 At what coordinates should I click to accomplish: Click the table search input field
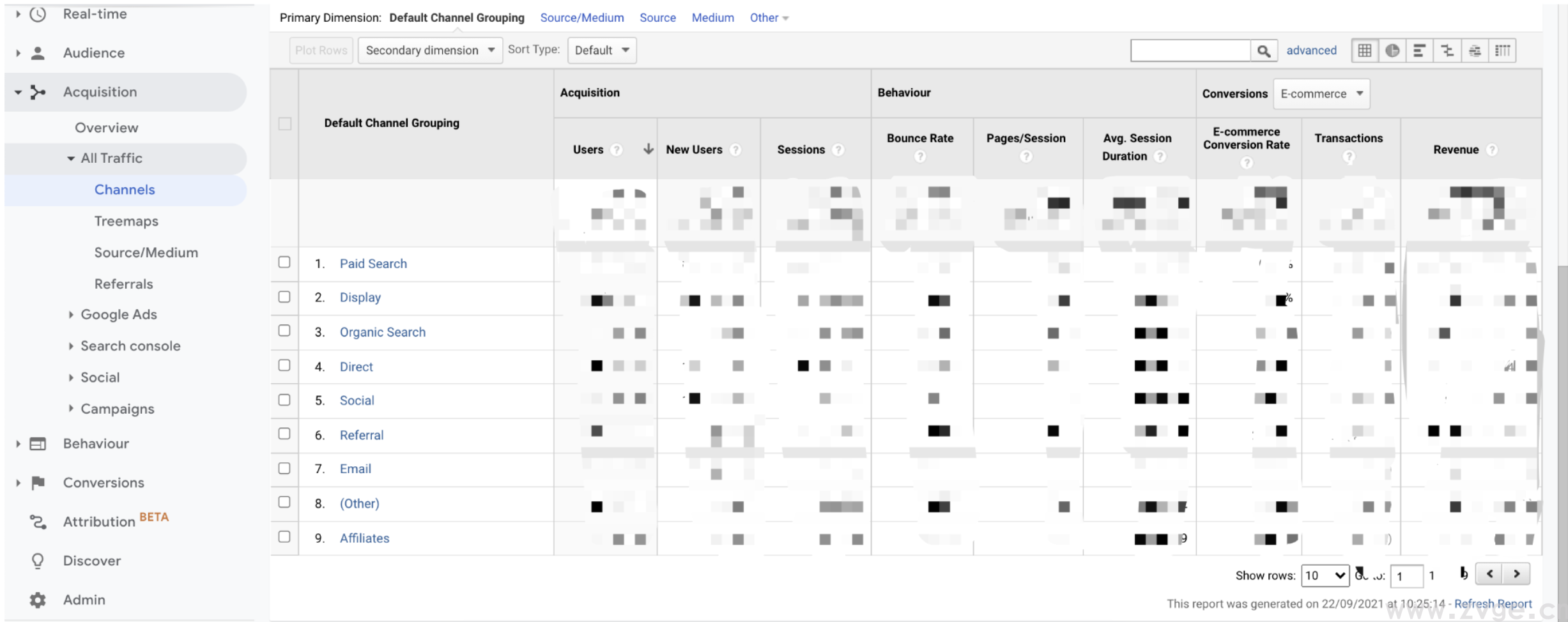1190,50
